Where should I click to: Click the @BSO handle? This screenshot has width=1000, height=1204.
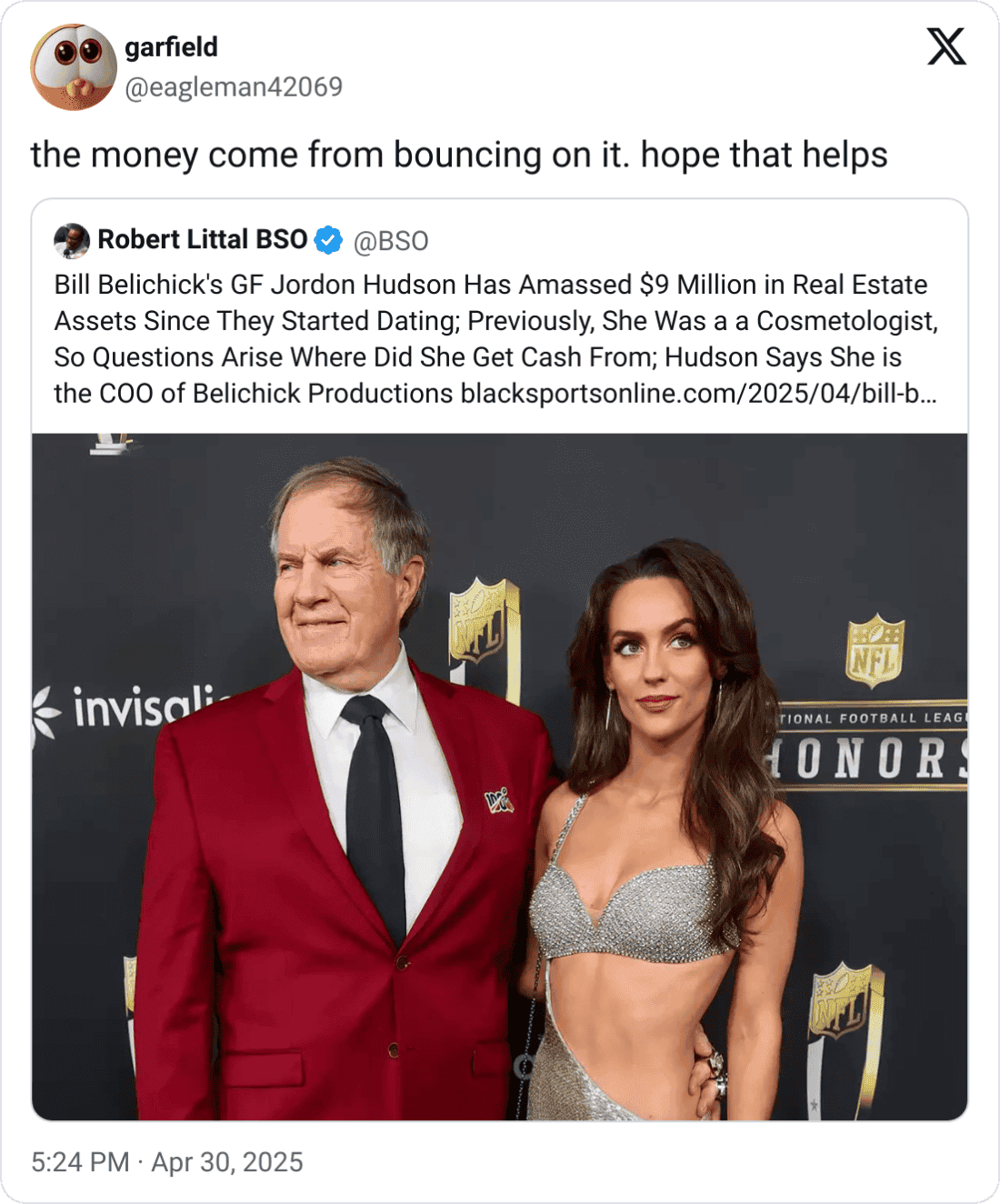coord(391,241)
